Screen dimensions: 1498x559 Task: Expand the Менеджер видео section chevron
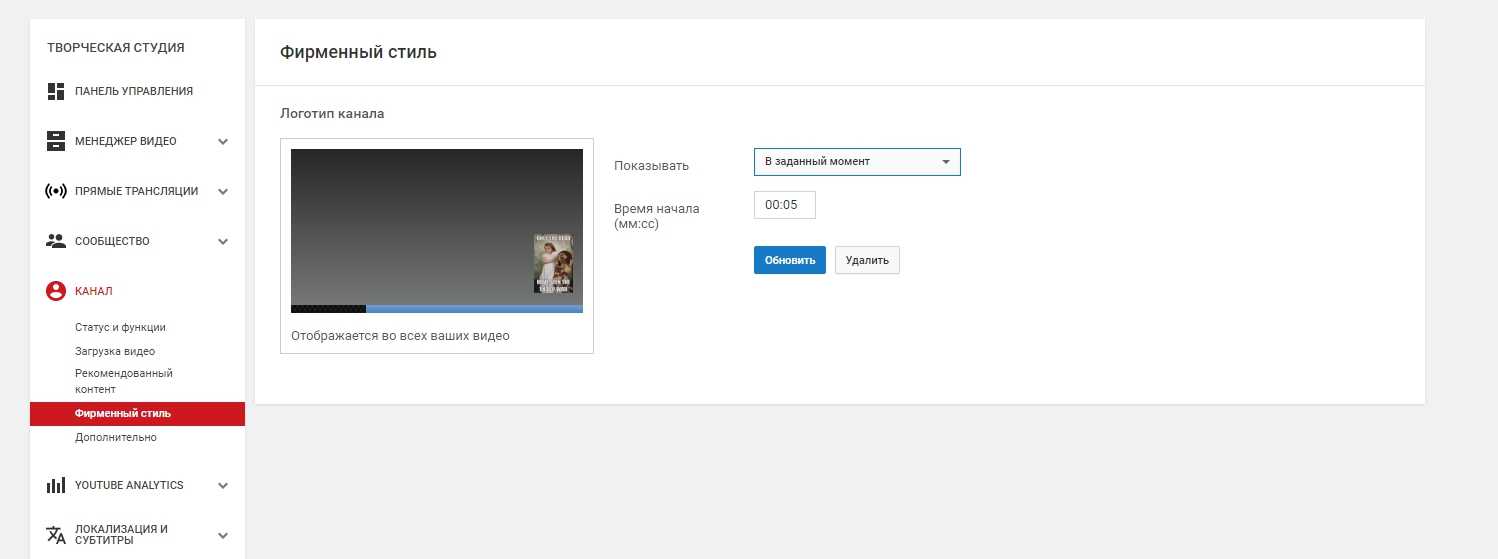[x=223, y=142]
